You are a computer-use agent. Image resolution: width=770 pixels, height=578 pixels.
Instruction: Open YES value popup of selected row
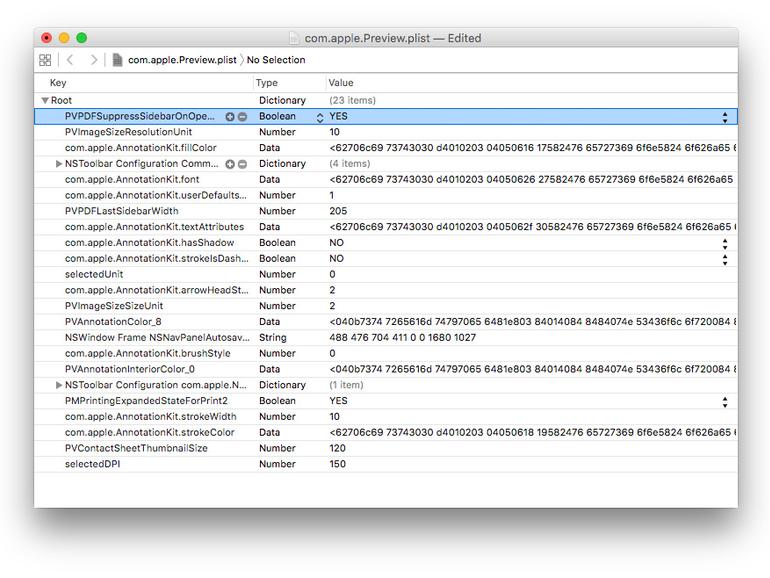coord(725,117)
